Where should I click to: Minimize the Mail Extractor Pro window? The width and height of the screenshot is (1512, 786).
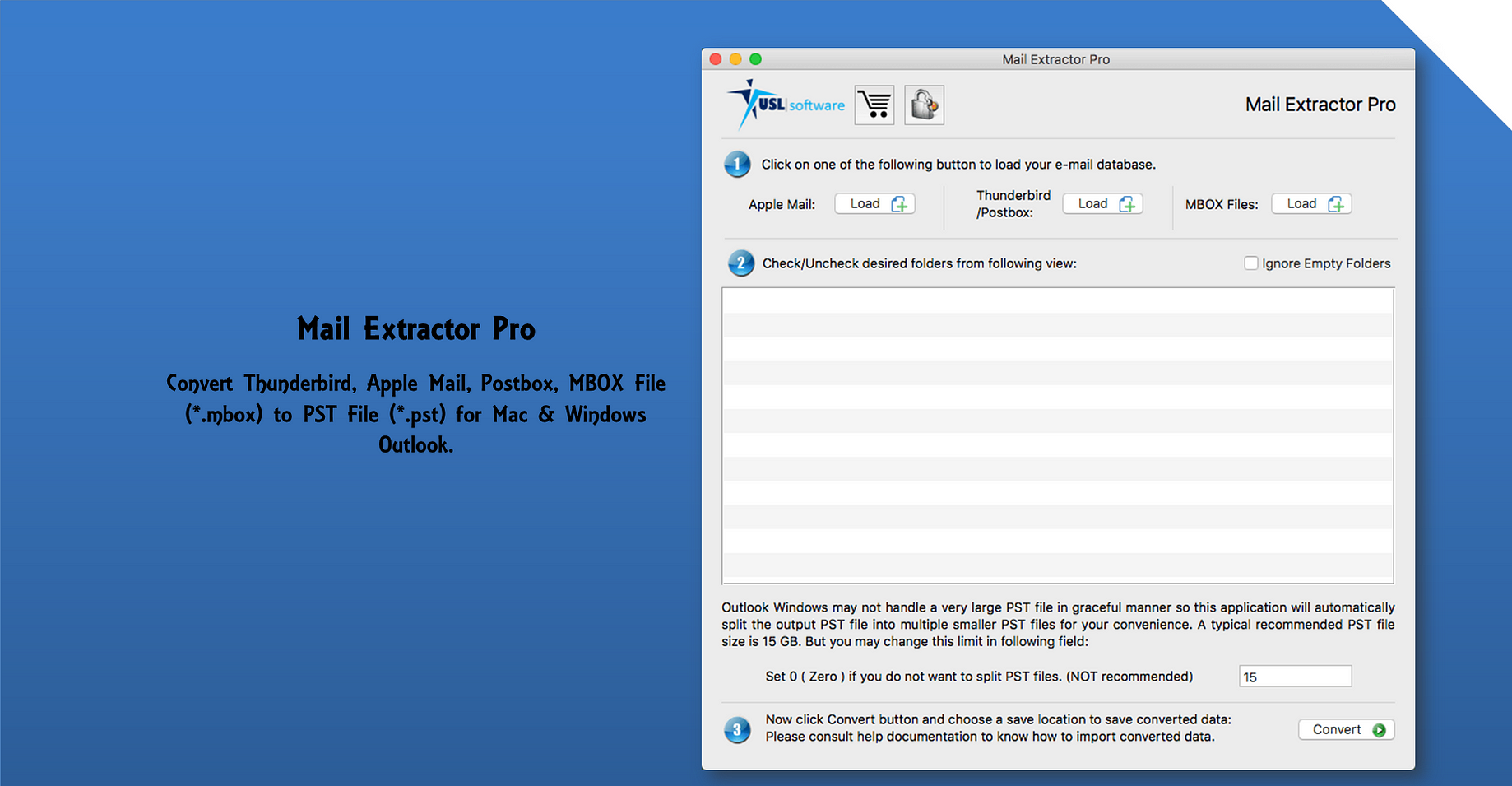coord(735,59)
